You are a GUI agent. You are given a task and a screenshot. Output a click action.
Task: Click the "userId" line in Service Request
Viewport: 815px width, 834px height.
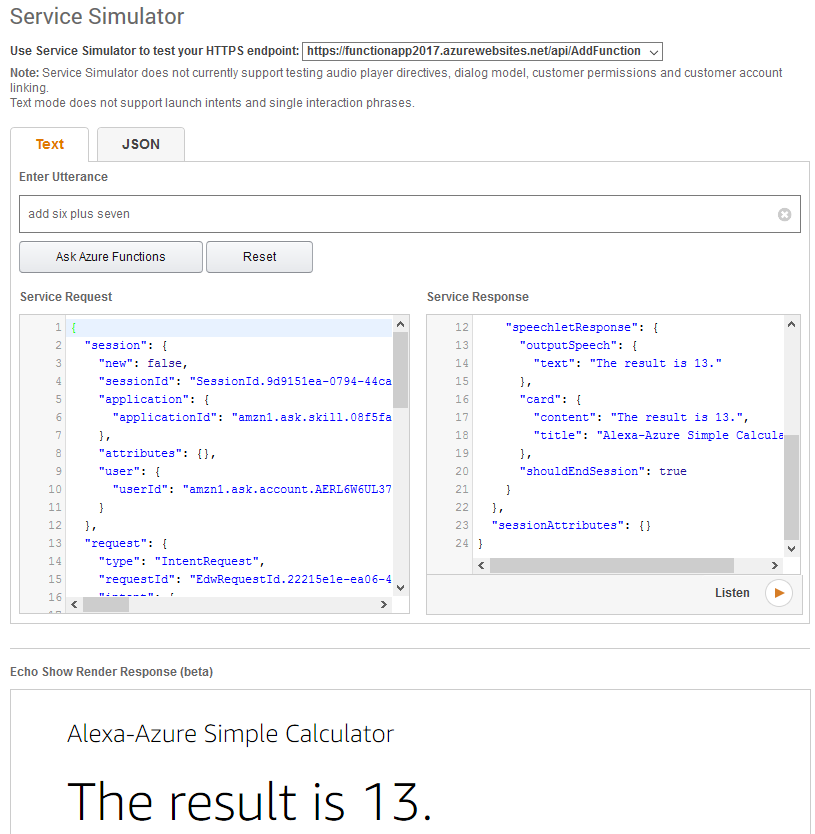pos(252,489)
